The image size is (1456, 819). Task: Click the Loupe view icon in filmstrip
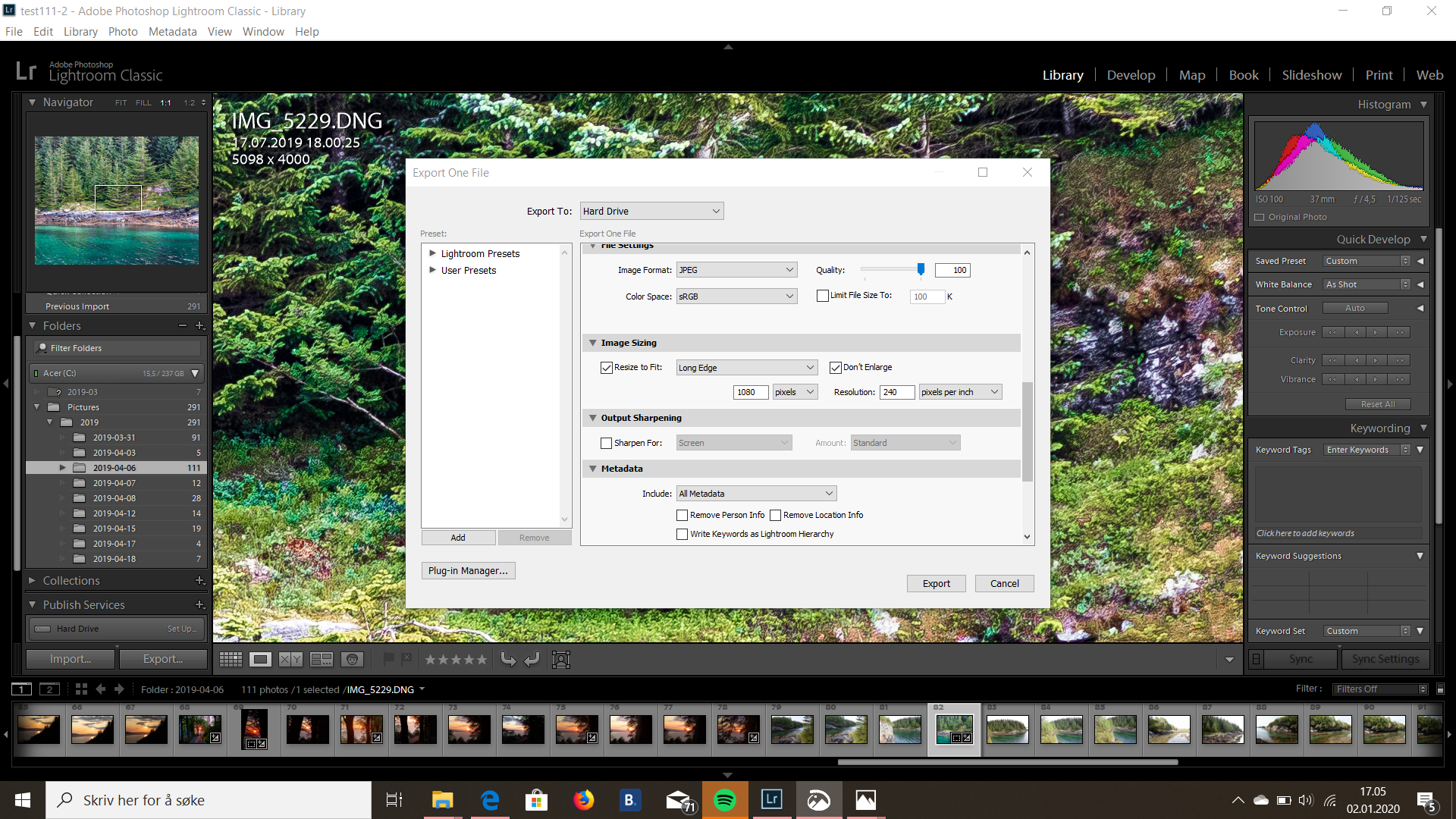pos(259,659)
